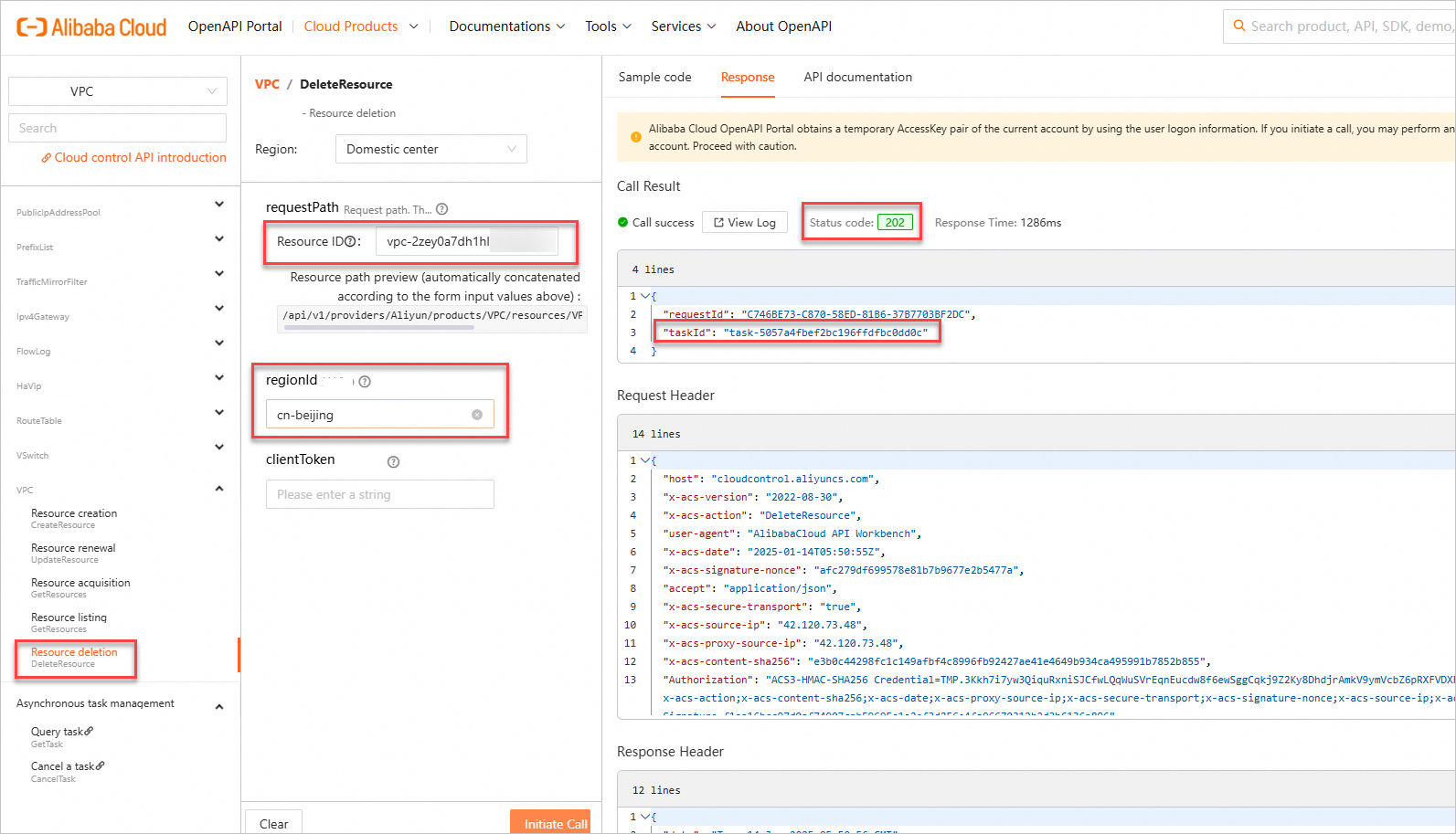This screenshot has width=1456, height=834.
Task: Open the Documentations menu
Action: pyautogui.click(x=506, y=26)
